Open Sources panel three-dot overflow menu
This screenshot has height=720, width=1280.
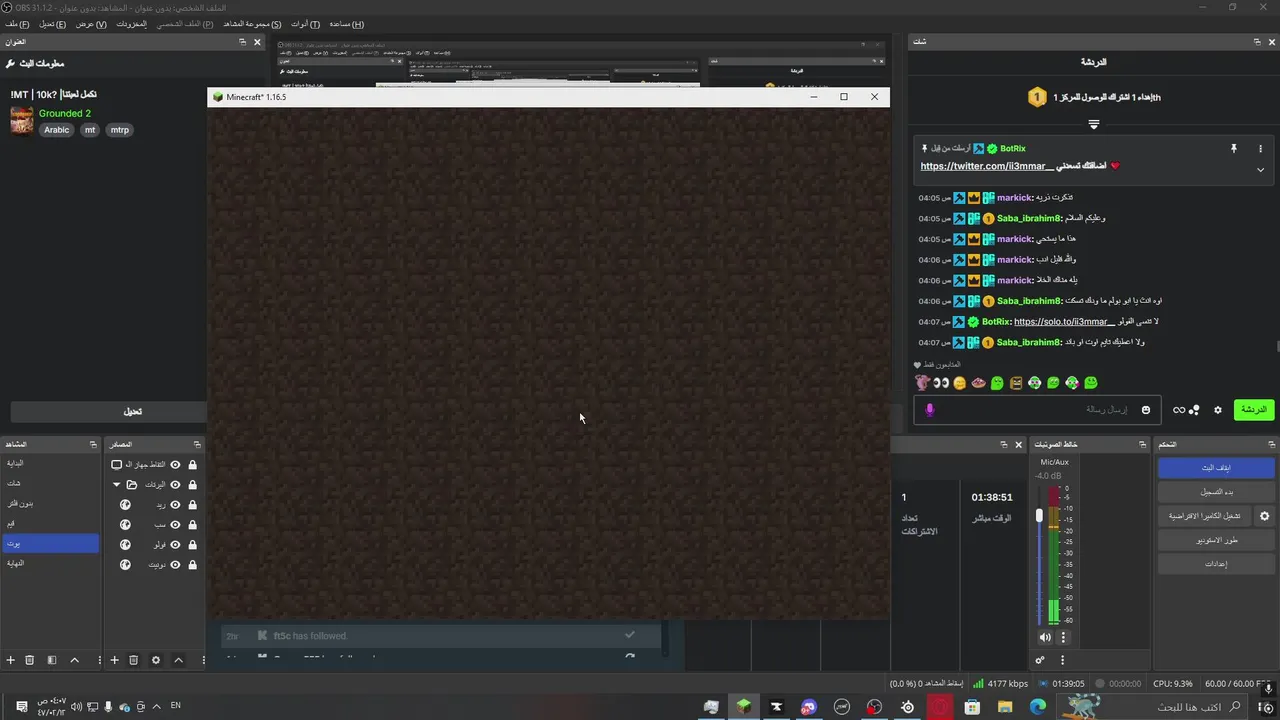pyautogui.click(x=203, y=660)
